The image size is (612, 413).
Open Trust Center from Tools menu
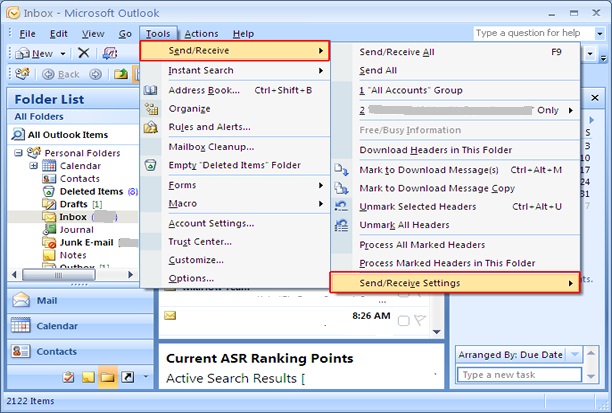(235, 242)
